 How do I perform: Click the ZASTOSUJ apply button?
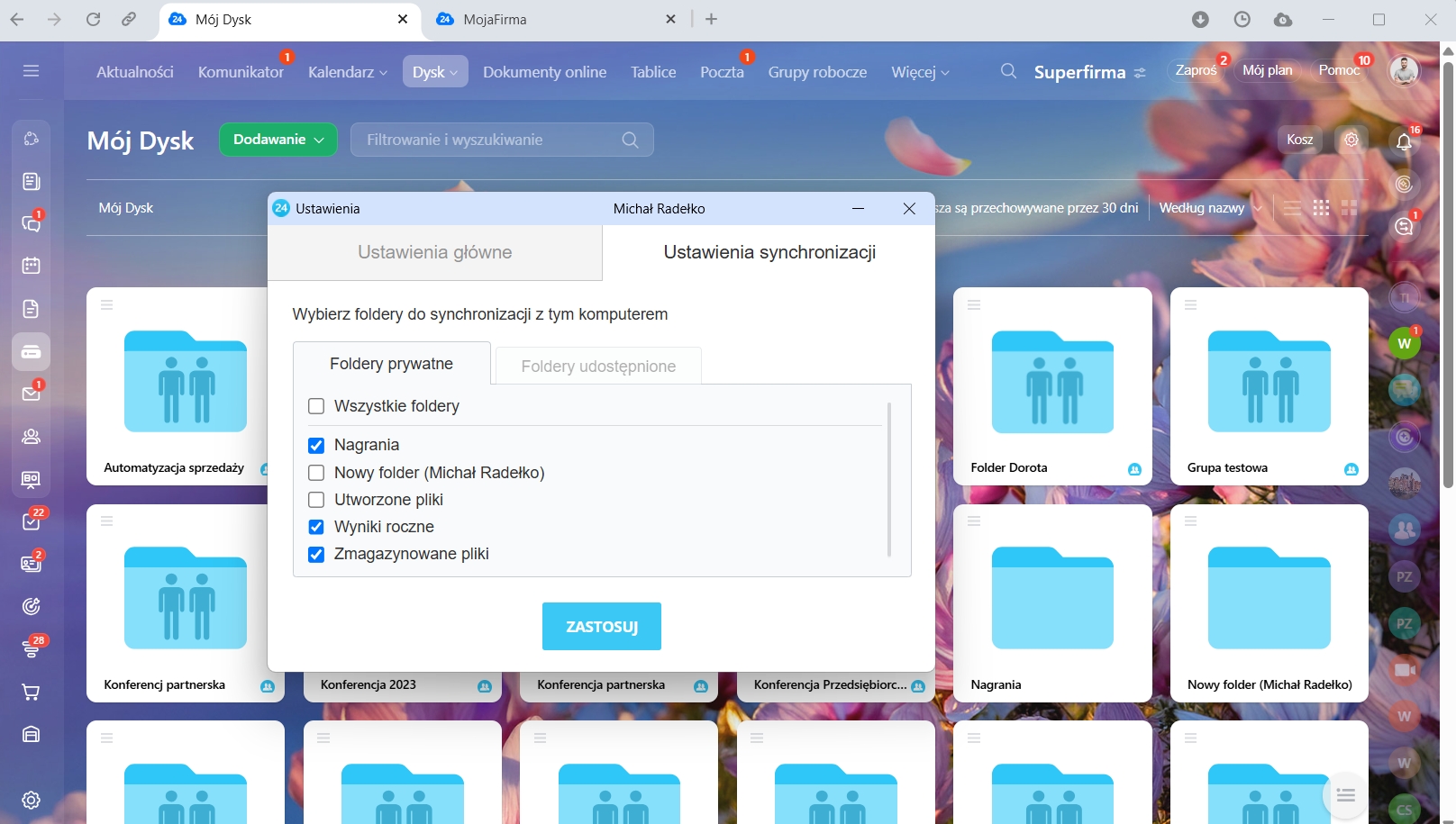click(x=602, y=627)
